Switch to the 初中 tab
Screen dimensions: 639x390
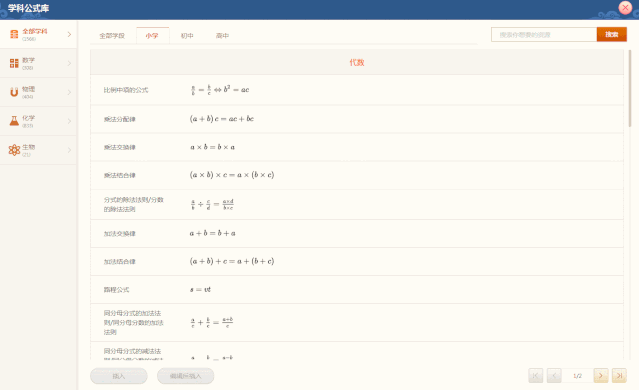coord(187,36)
